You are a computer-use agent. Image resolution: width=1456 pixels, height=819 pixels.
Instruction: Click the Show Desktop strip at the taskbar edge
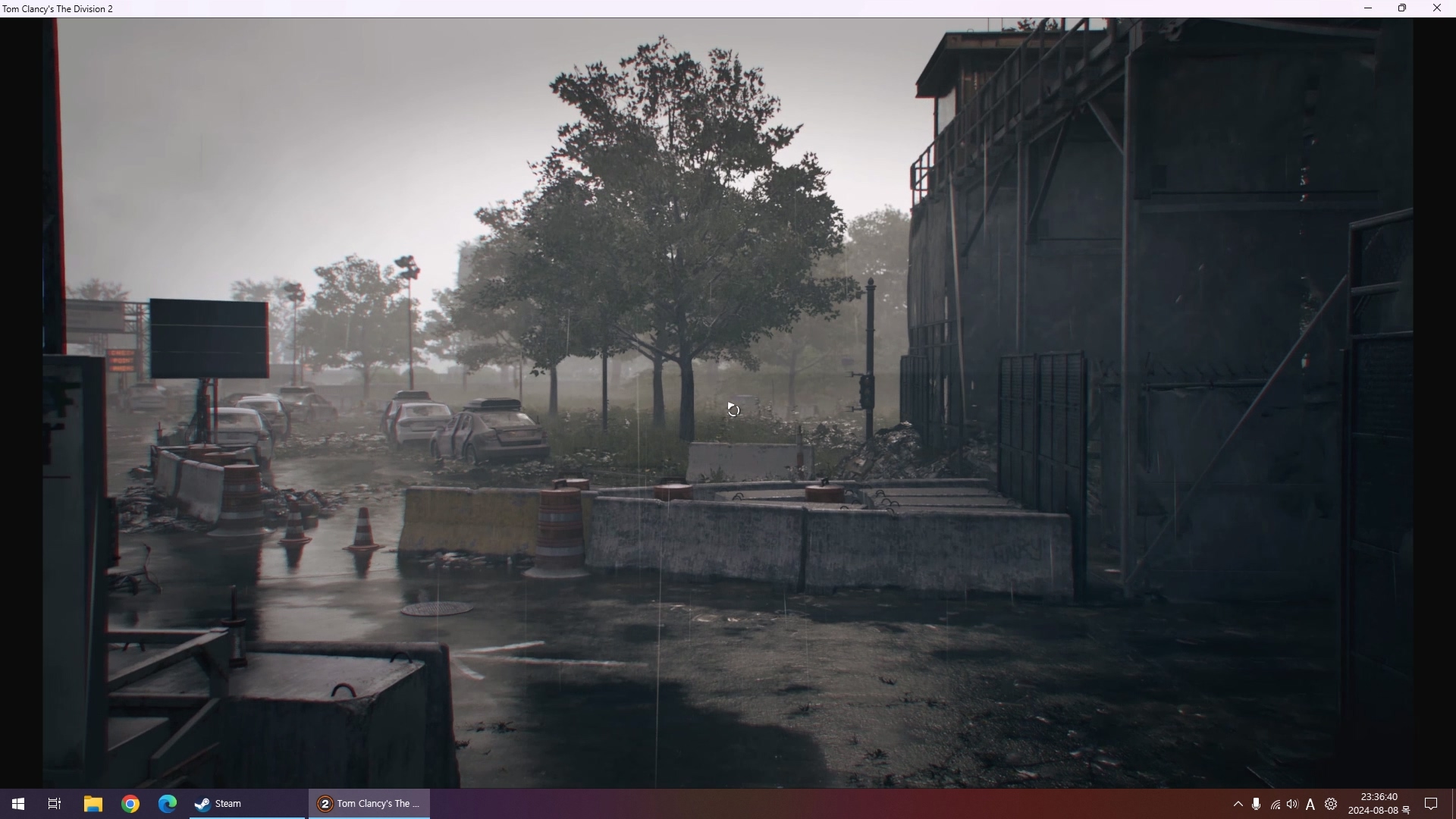point(1453,804)
